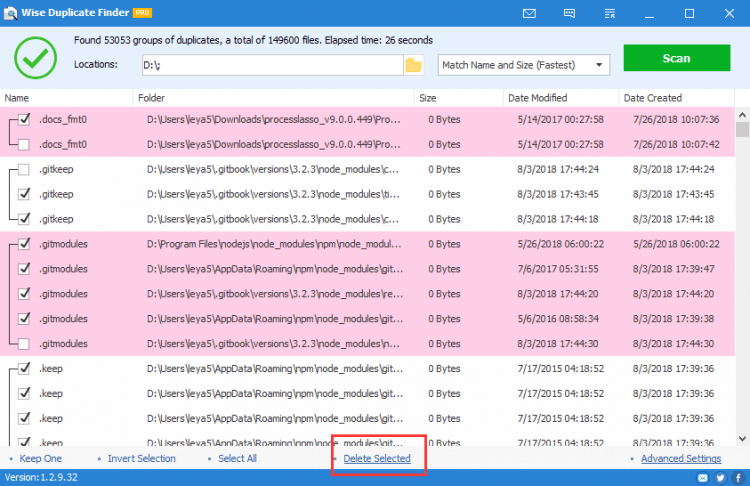
Task: Click the Wise Duplicate Finder app logo
Action: pyautogui.click(x=10, y=13)
